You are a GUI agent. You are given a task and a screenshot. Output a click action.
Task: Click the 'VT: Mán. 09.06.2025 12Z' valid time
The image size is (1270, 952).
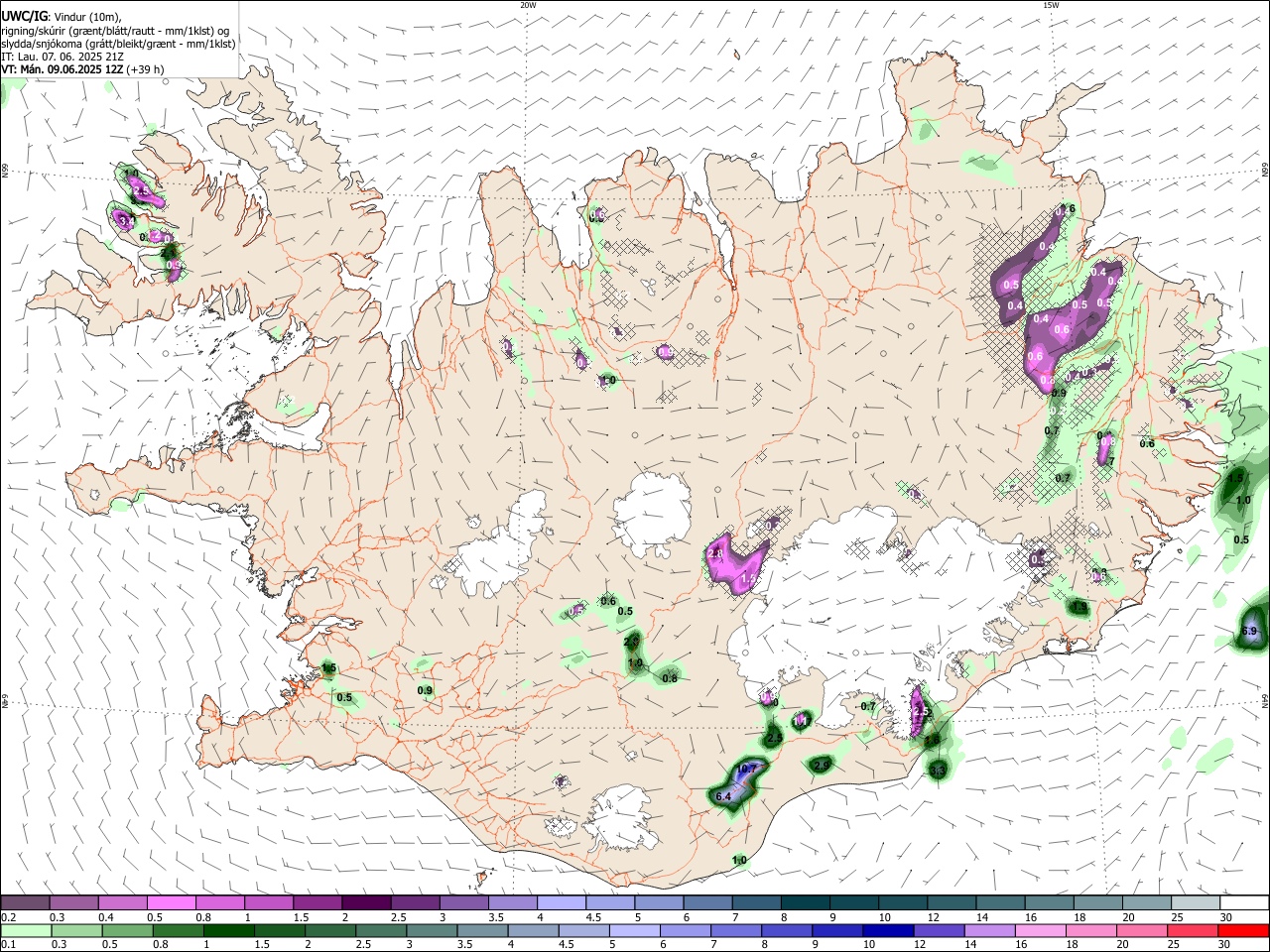62,69
